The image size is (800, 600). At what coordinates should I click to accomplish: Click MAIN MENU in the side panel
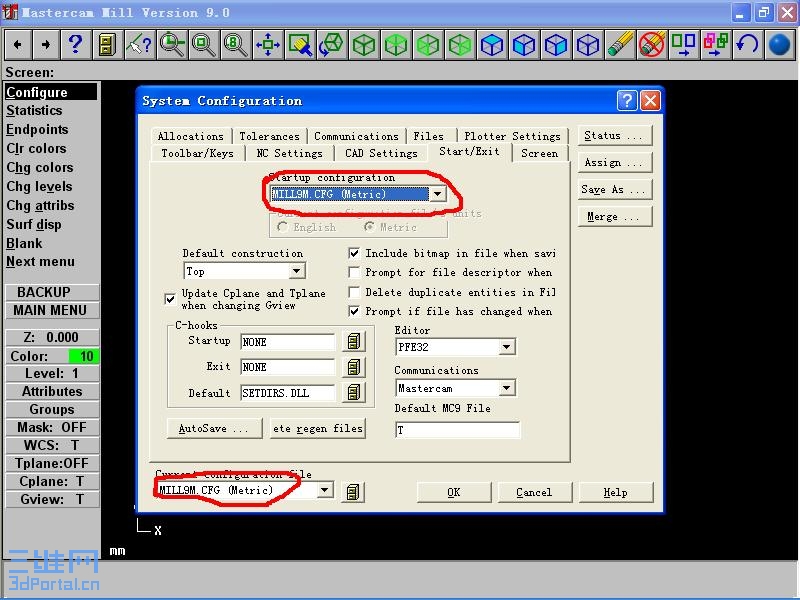(50, 310)
